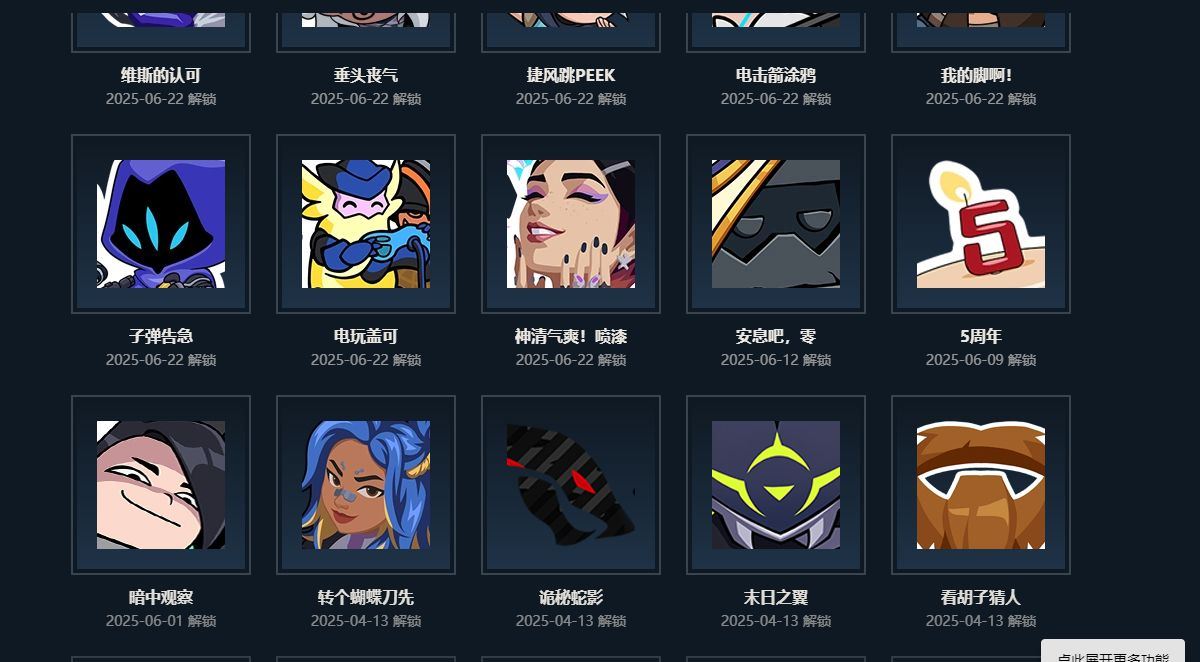Select the 末日之翼 yellow emblem icon
The image size is (1200, 662).
point(776,485)
